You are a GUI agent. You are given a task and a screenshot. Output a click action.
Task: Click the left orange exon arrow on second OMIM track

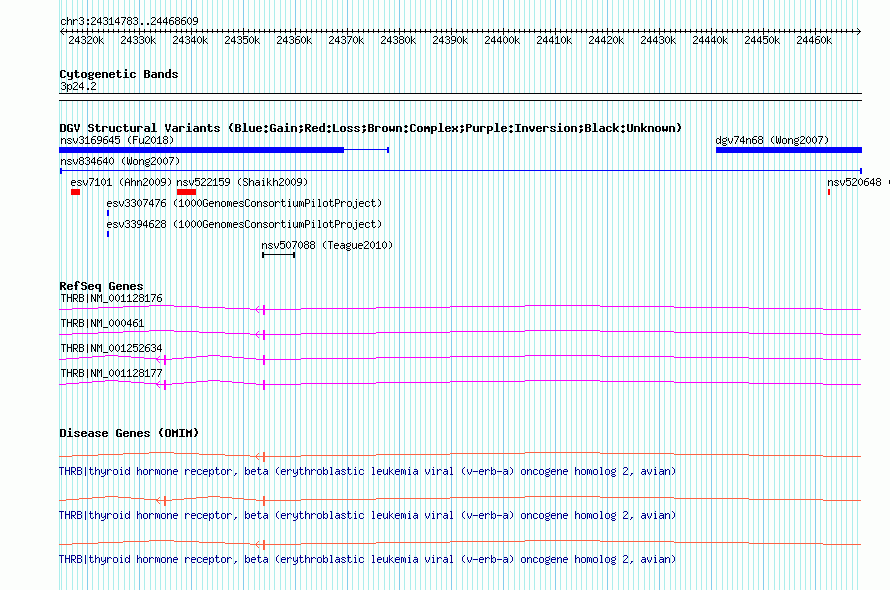[x=161, y=500]
